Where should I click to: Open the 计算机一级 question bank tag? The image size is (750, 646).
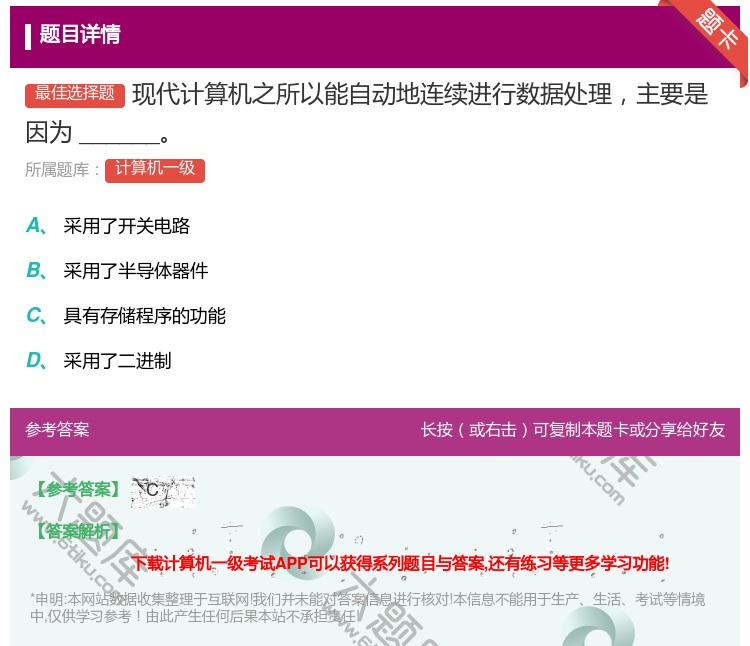click(155, 170)
